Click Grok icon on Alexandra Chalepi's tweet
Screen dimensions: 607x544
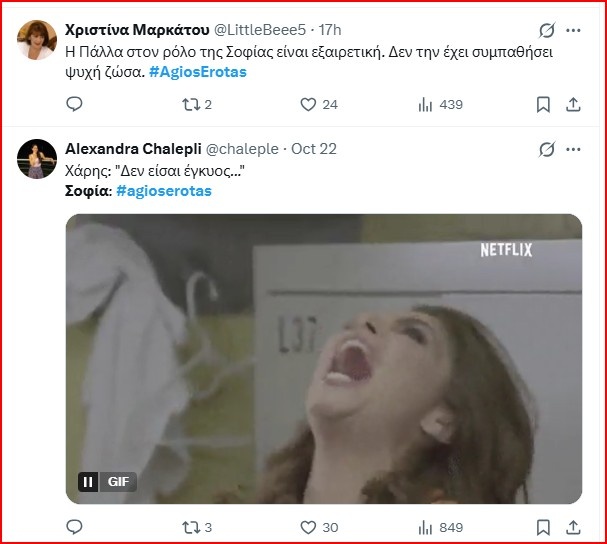coord(546,149)
